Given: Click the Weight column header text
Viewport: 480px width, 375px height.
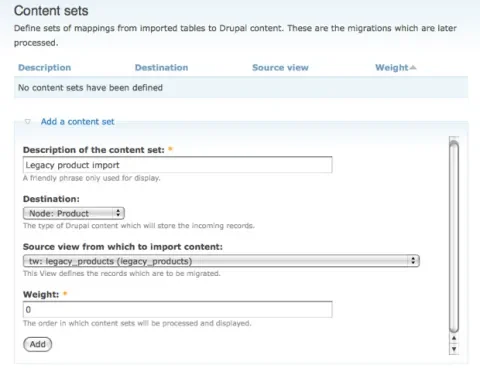Looking at the screenshot, I should pos(392,68).
